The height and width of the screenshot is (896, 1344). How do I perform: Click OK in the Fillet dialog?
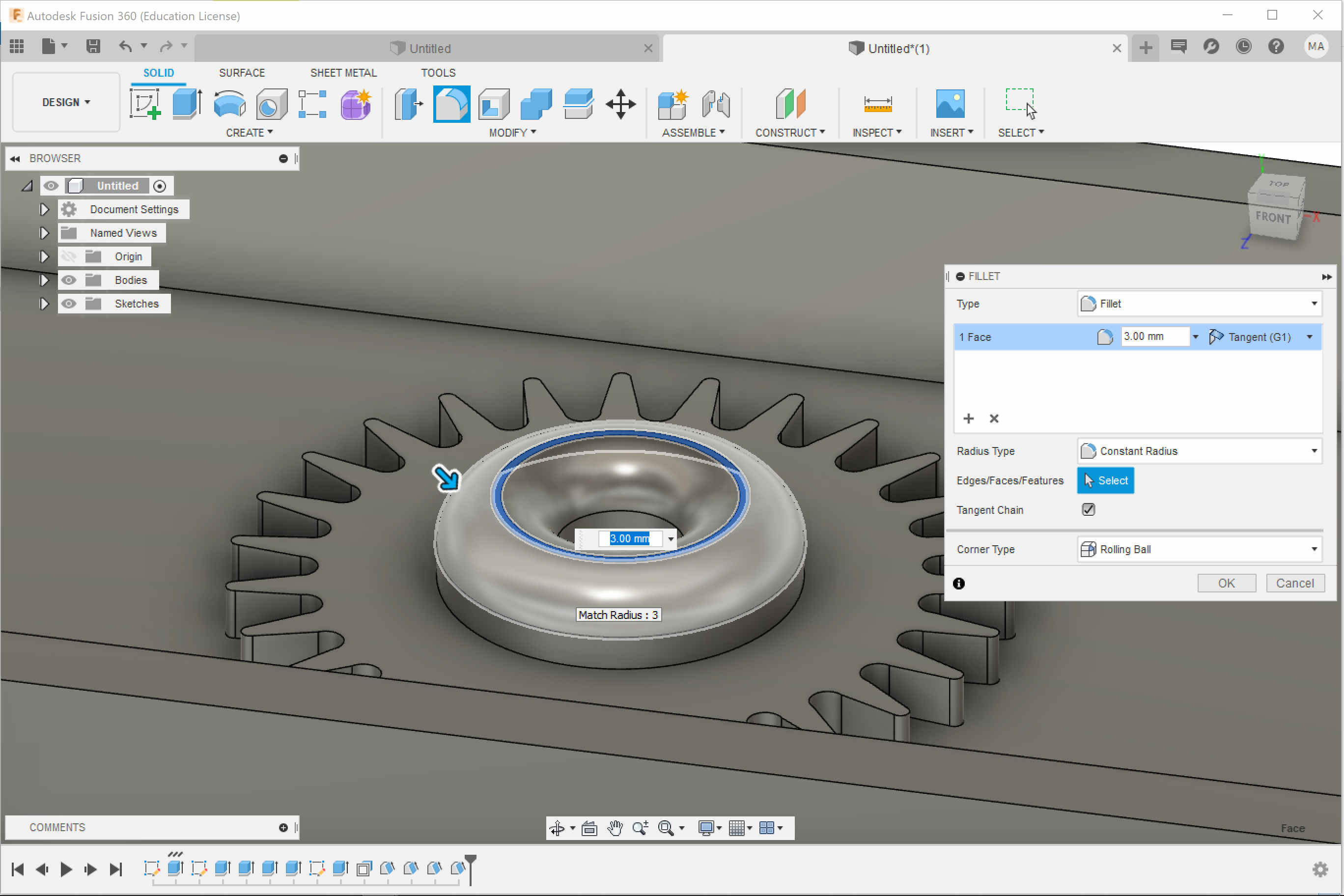pyautogui.click(x=1226, y=583)
